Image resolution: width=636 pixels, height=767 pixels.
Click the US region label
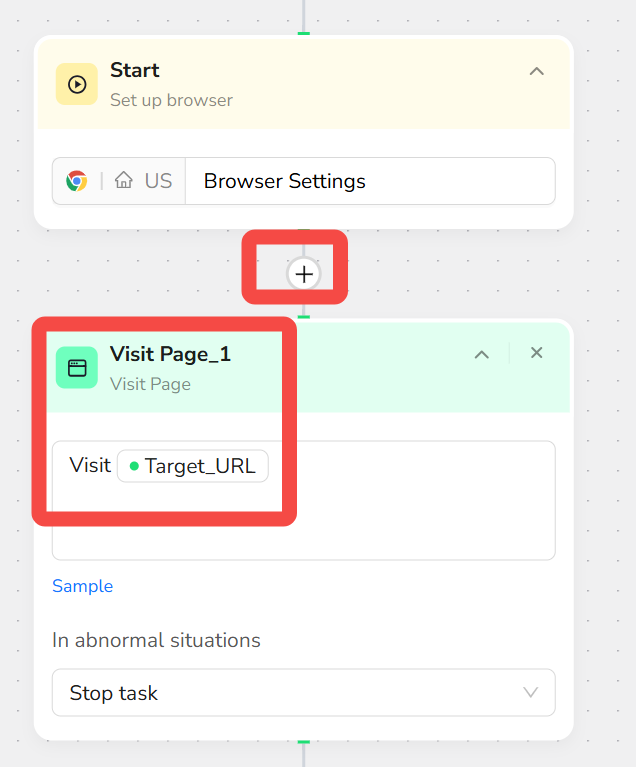pyautogui.click(x=159, y=181)
